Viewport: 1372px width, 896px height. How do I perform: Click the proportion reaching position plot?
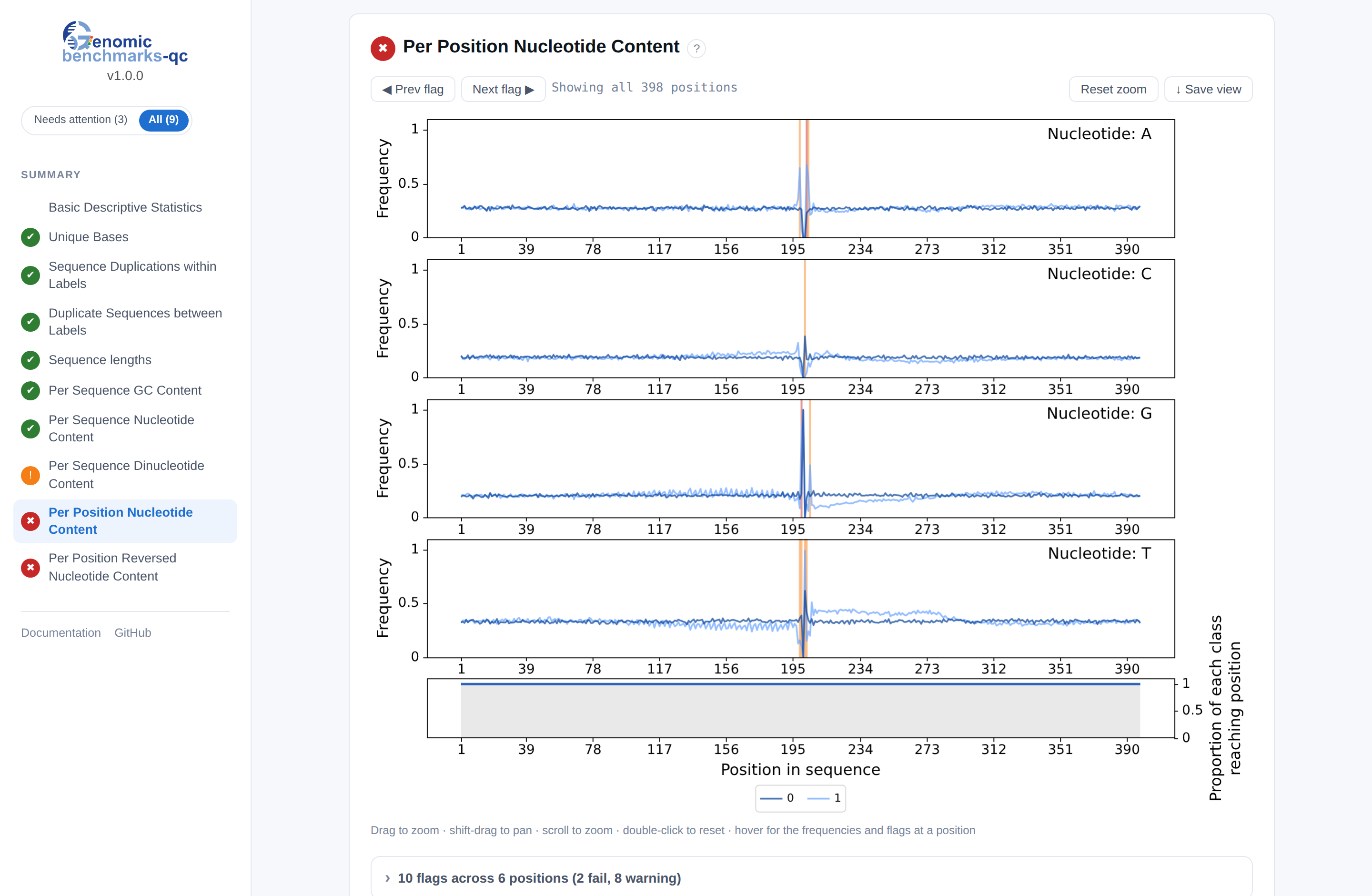800,708
